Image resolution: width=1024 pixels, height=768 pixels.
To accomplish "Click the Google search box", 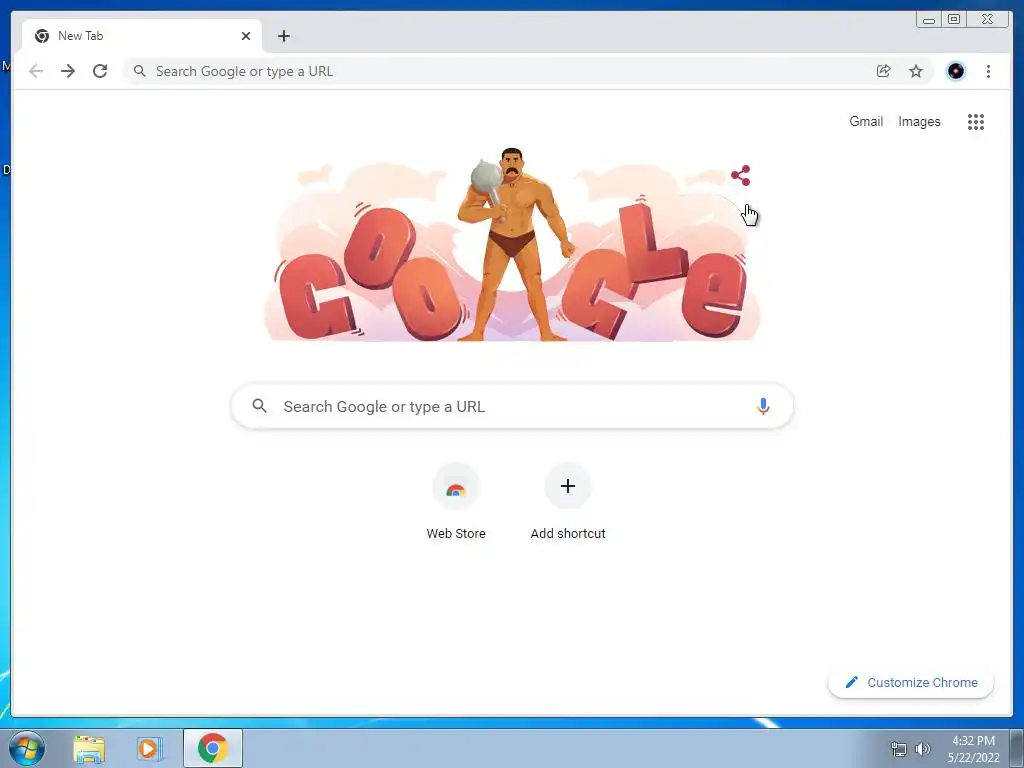I will coord(512,406).
